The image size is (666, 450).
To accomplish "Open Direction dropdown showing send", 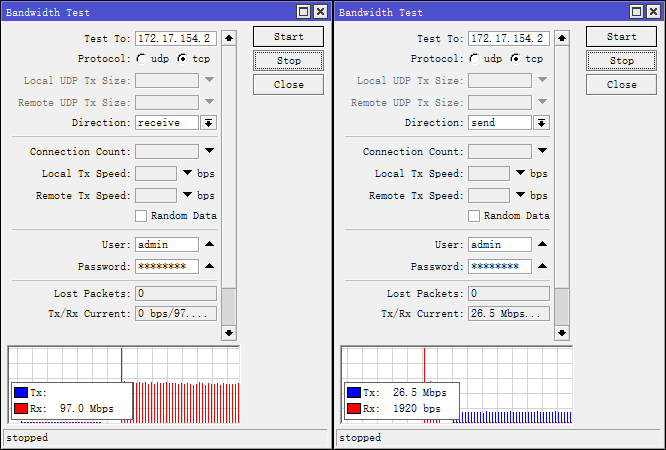I will [541, 122].
